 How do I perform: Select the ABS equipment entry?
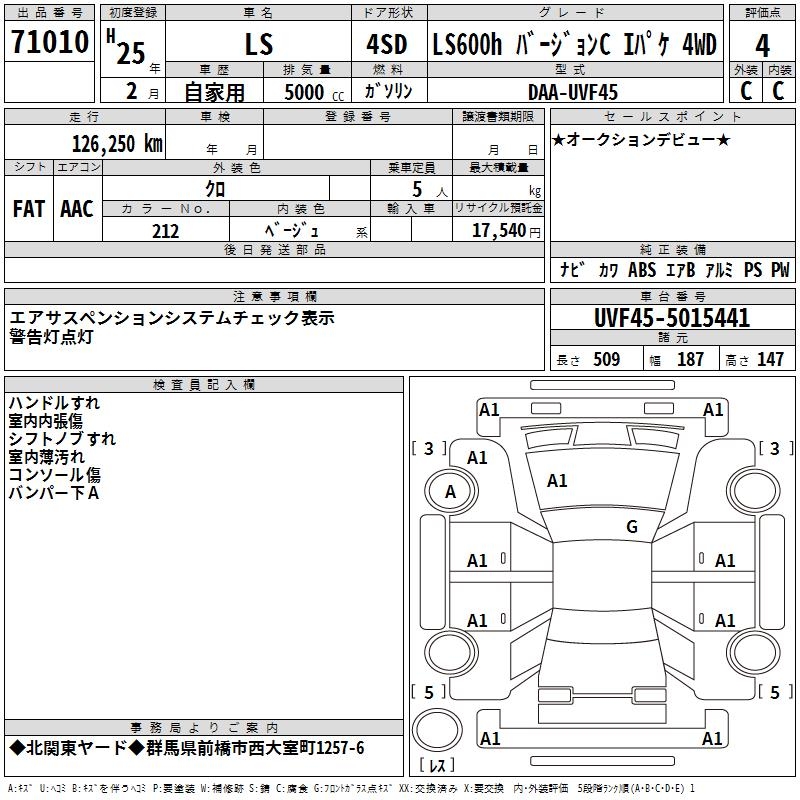[x=642, y=269]
